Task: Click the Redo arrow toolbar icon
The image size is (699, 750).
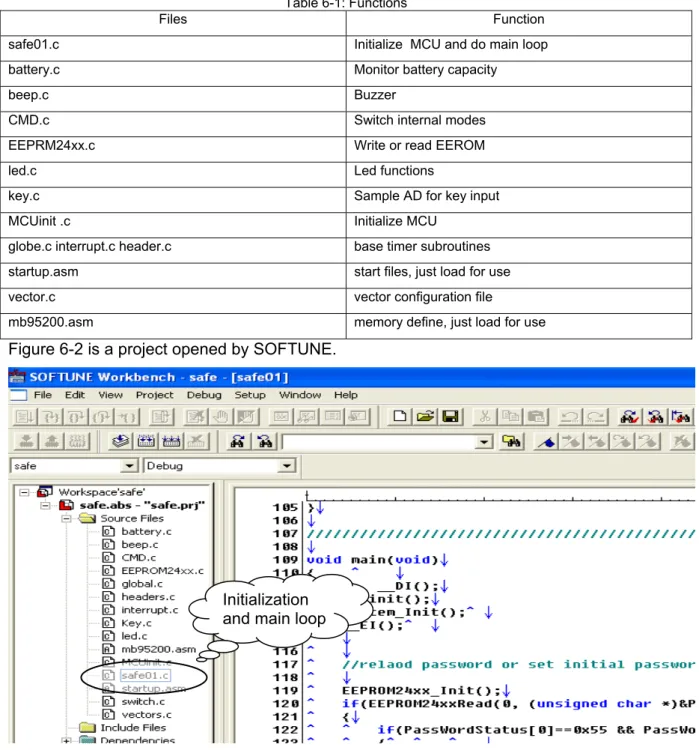Action: click(x=595, y=416)
